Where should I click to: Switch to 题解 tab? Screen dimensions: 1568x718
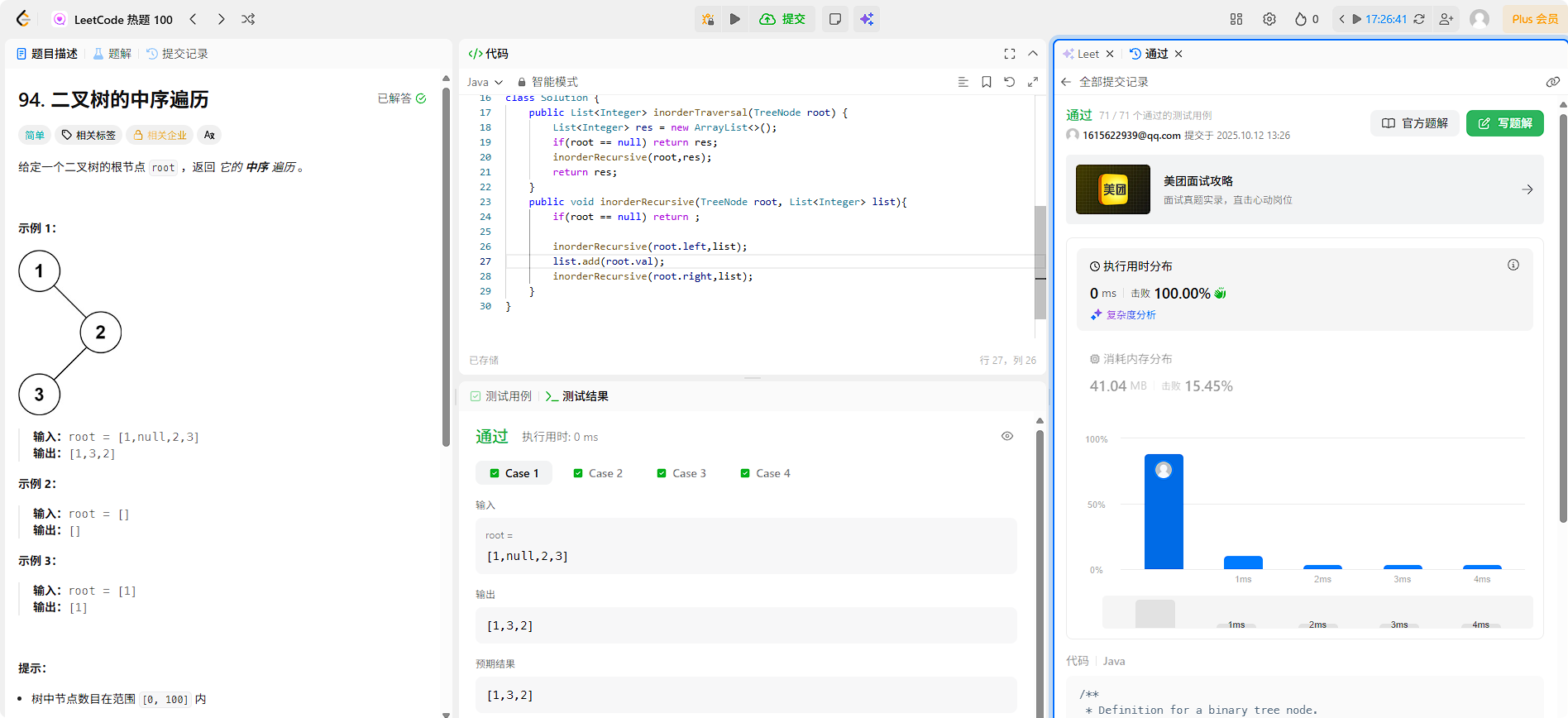tap(112, 54)
